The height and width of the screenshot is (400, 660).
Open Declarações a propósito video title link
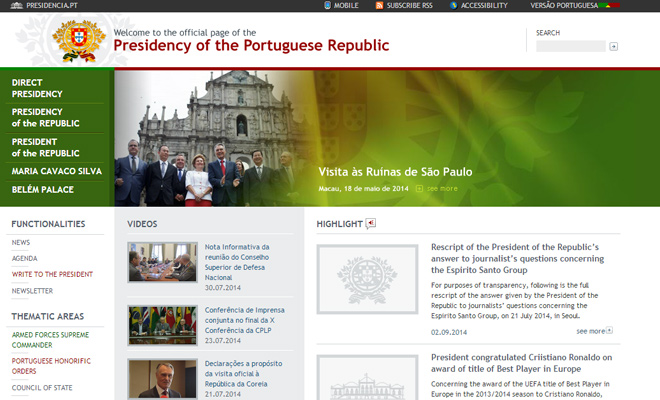243,373
